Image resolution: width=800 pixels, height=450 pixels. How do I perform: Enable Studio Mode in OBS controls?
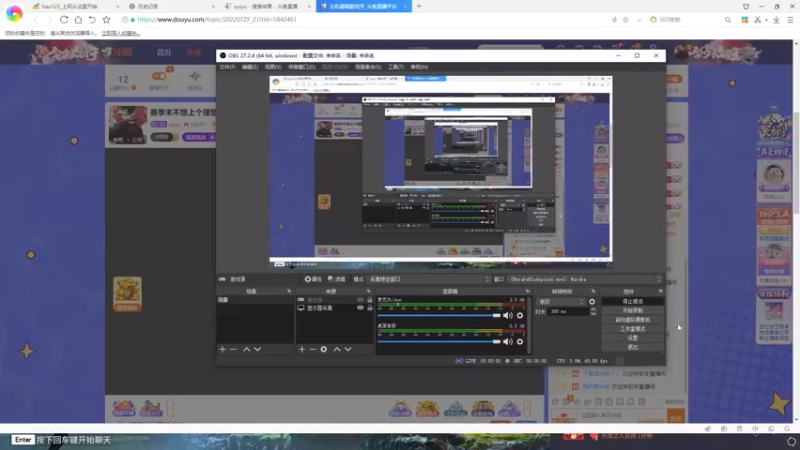[633, 329]
